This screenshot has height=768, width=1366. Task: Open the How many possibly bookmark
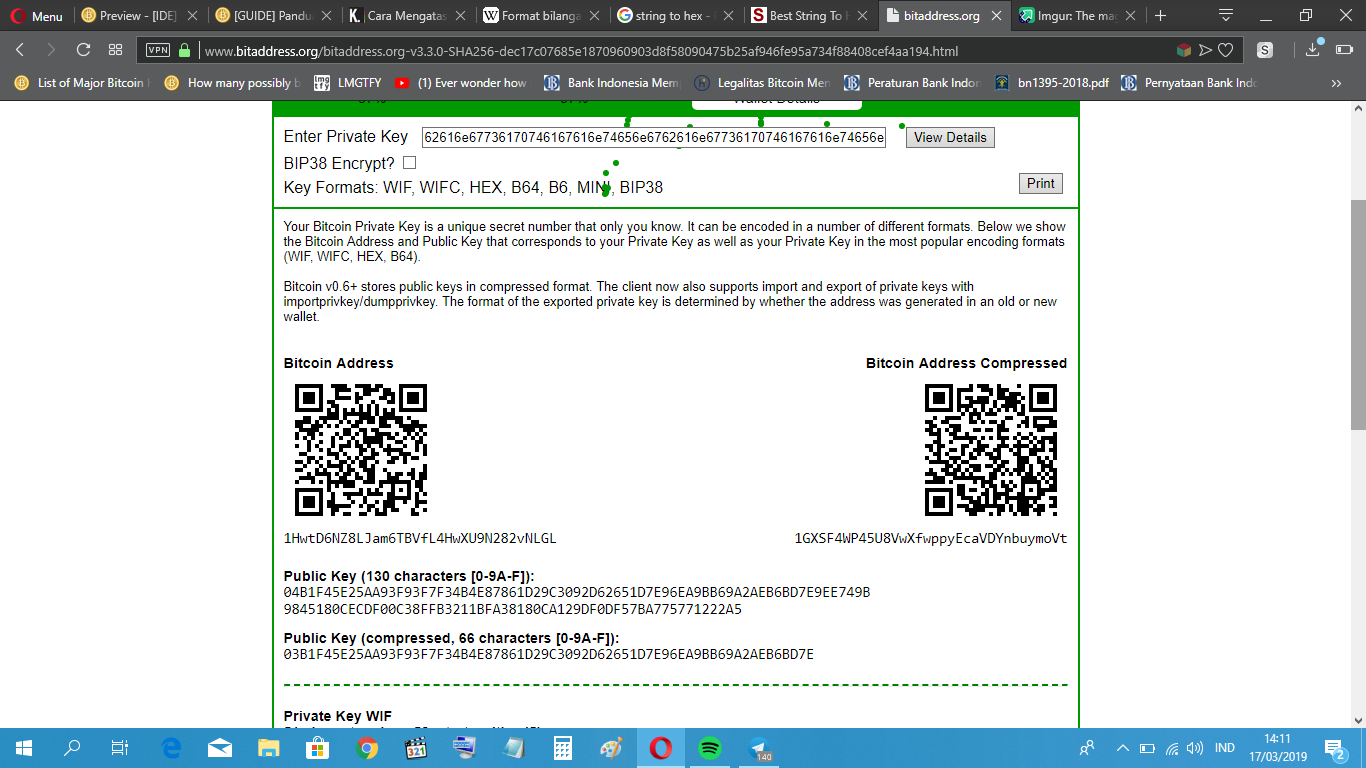tap(233, 83)
